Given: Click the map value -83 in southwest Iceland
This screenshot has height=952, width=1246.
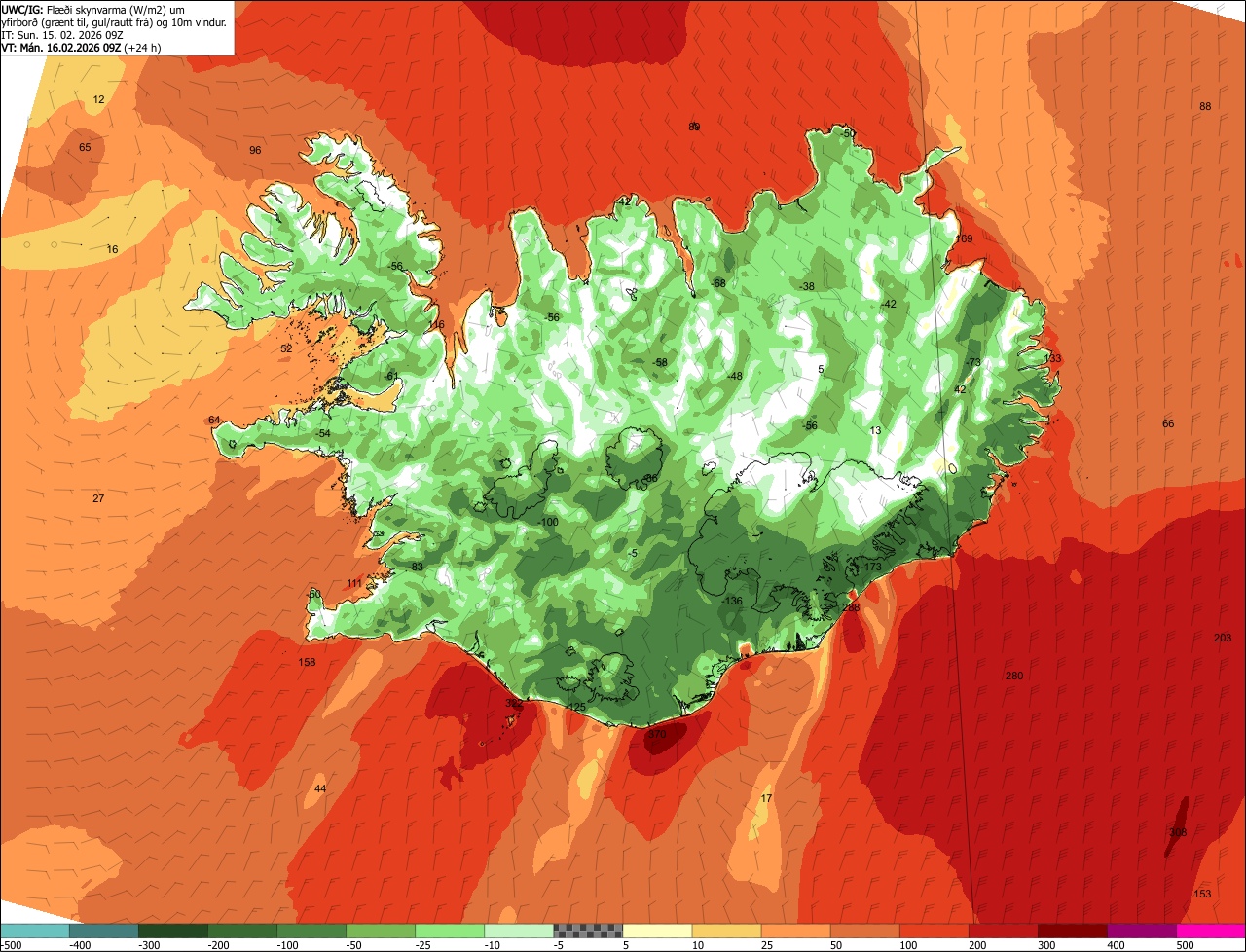Looking at the screenshot, I should pyautogui.click(x=416, y=567).
